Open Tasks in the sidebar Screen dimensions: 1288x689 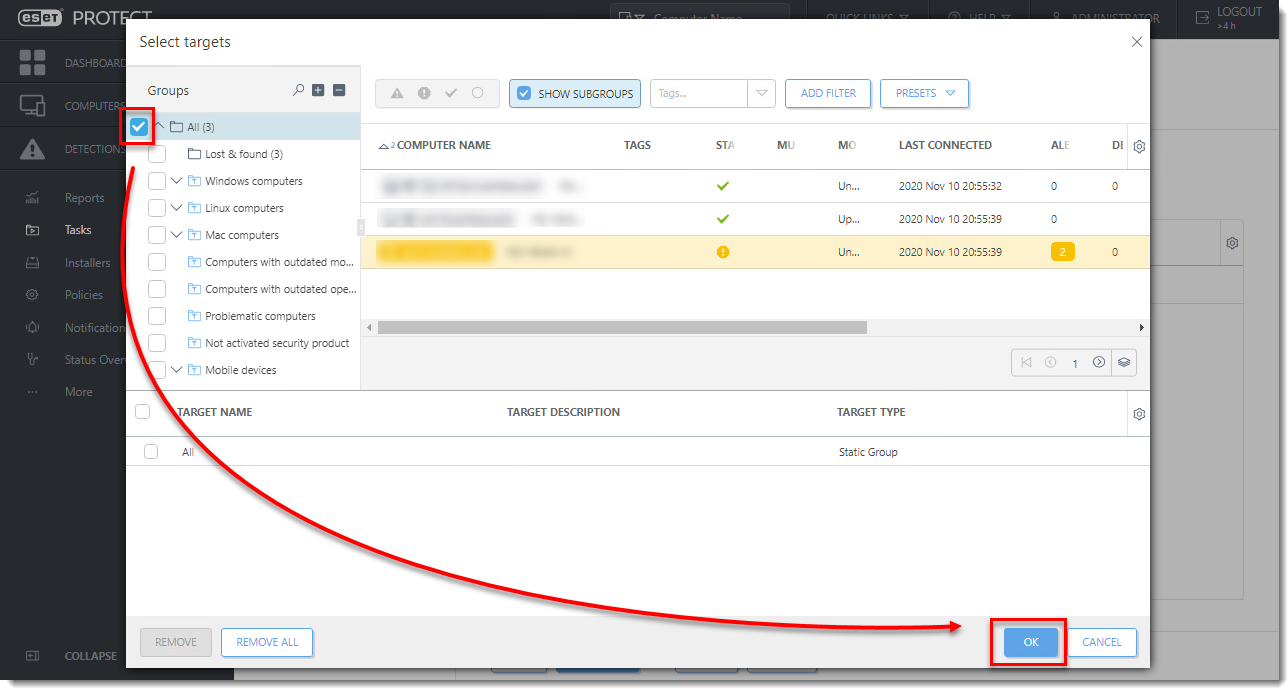point(78,230)
